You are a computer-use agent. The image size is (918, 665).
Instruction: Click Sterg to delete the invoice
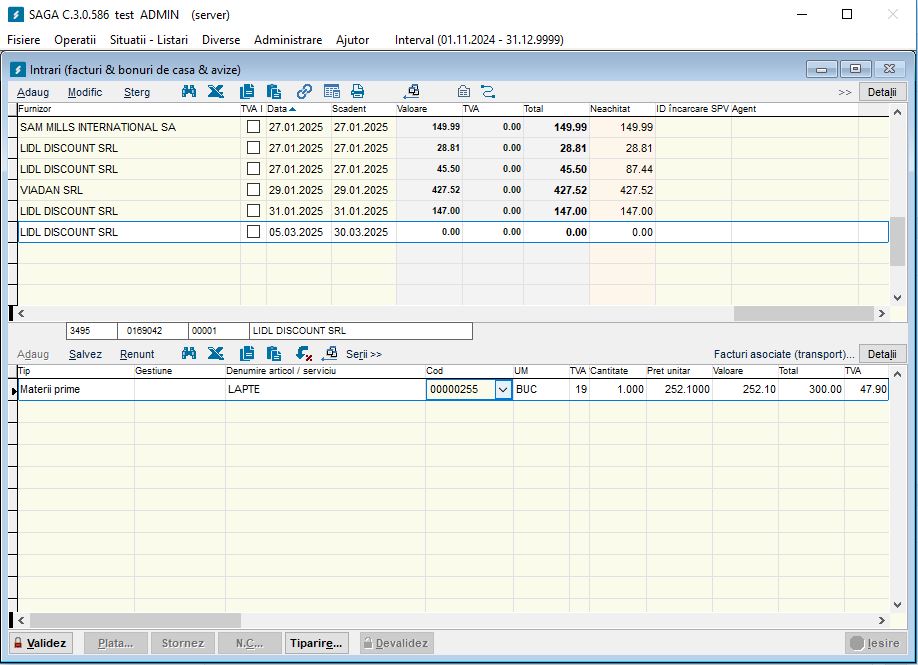[137, 92]
